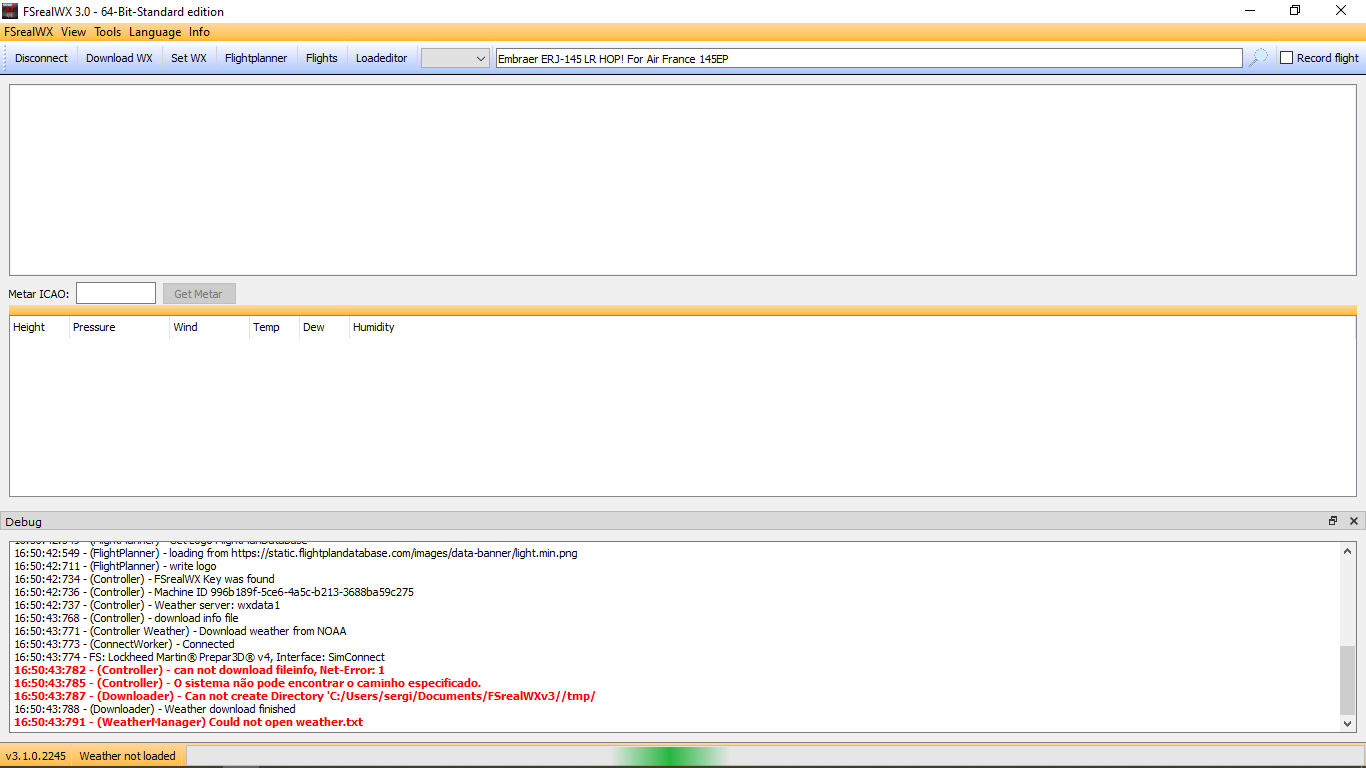The width and height of the screenshot is (1366, 768).
Task: Click the Debug log scrollbar up arrow
Action: pyautogui.click(x=1347, y=550)
